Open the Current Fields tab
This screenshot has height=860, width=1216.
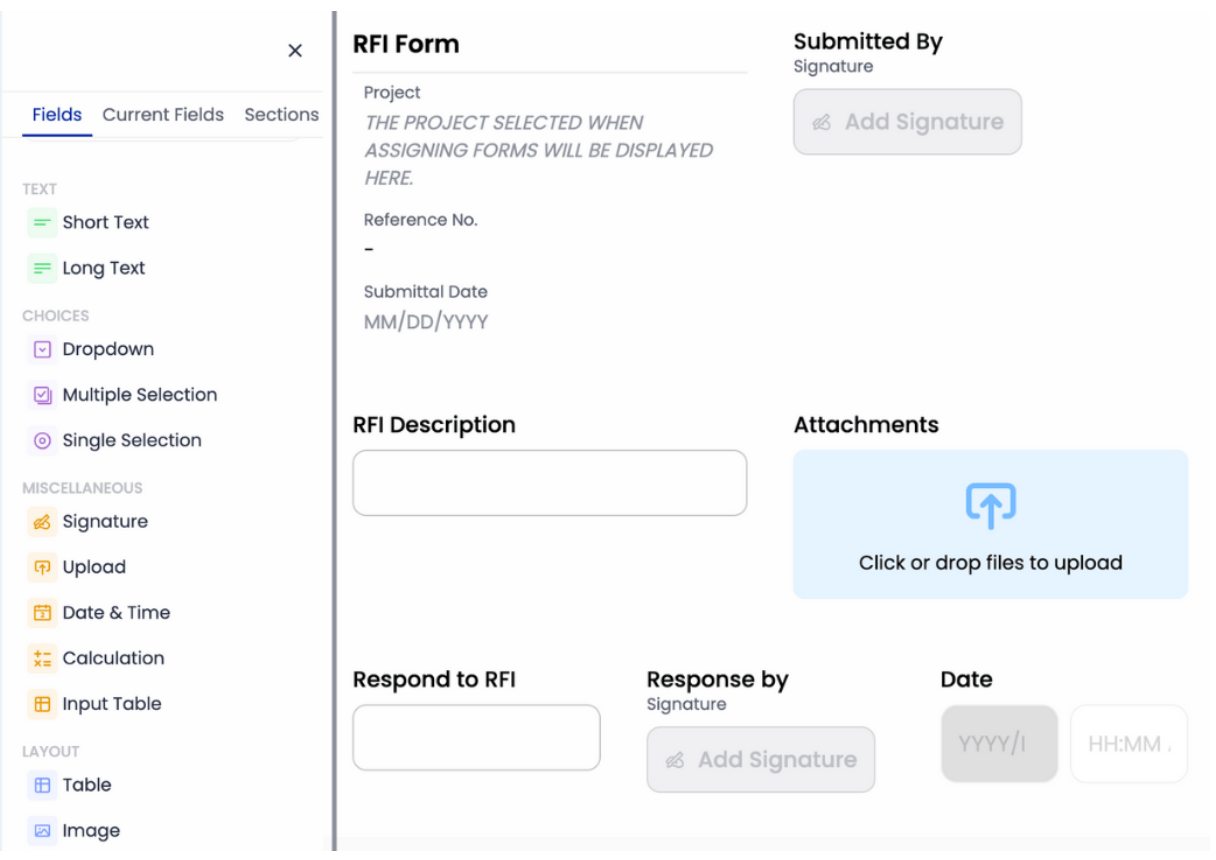(163, 114)
